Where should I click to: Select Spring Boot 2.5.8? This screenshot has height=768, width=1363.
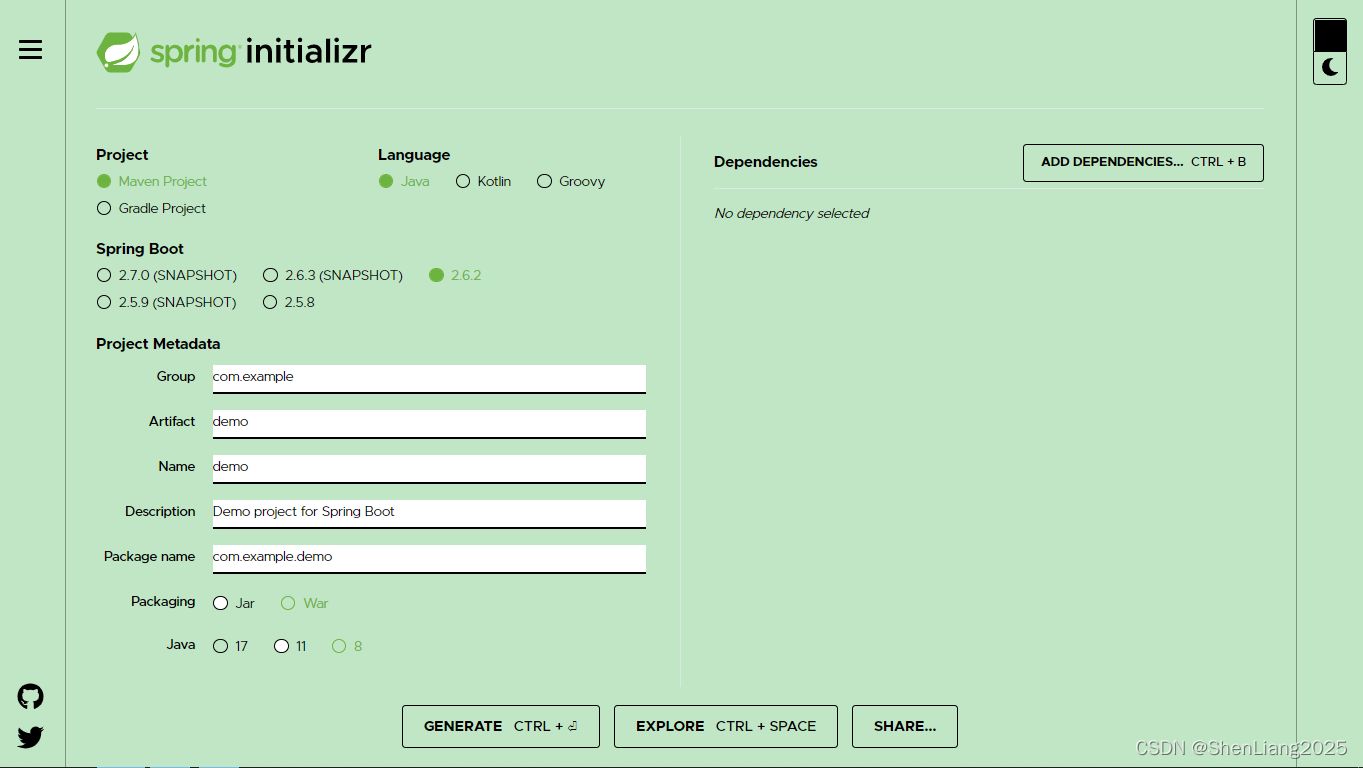[289, 302]
